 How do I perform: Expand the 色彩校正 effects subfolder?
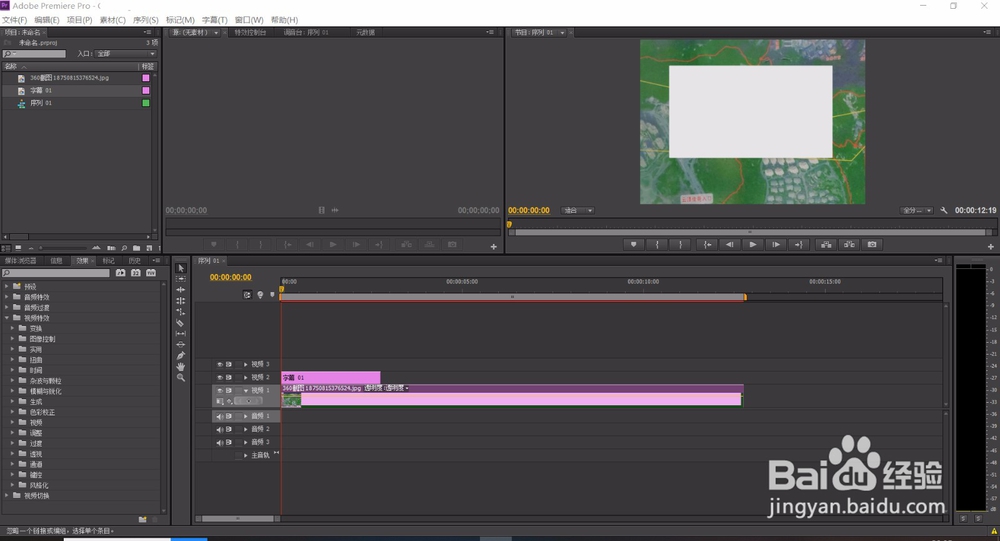coord(12,412)
